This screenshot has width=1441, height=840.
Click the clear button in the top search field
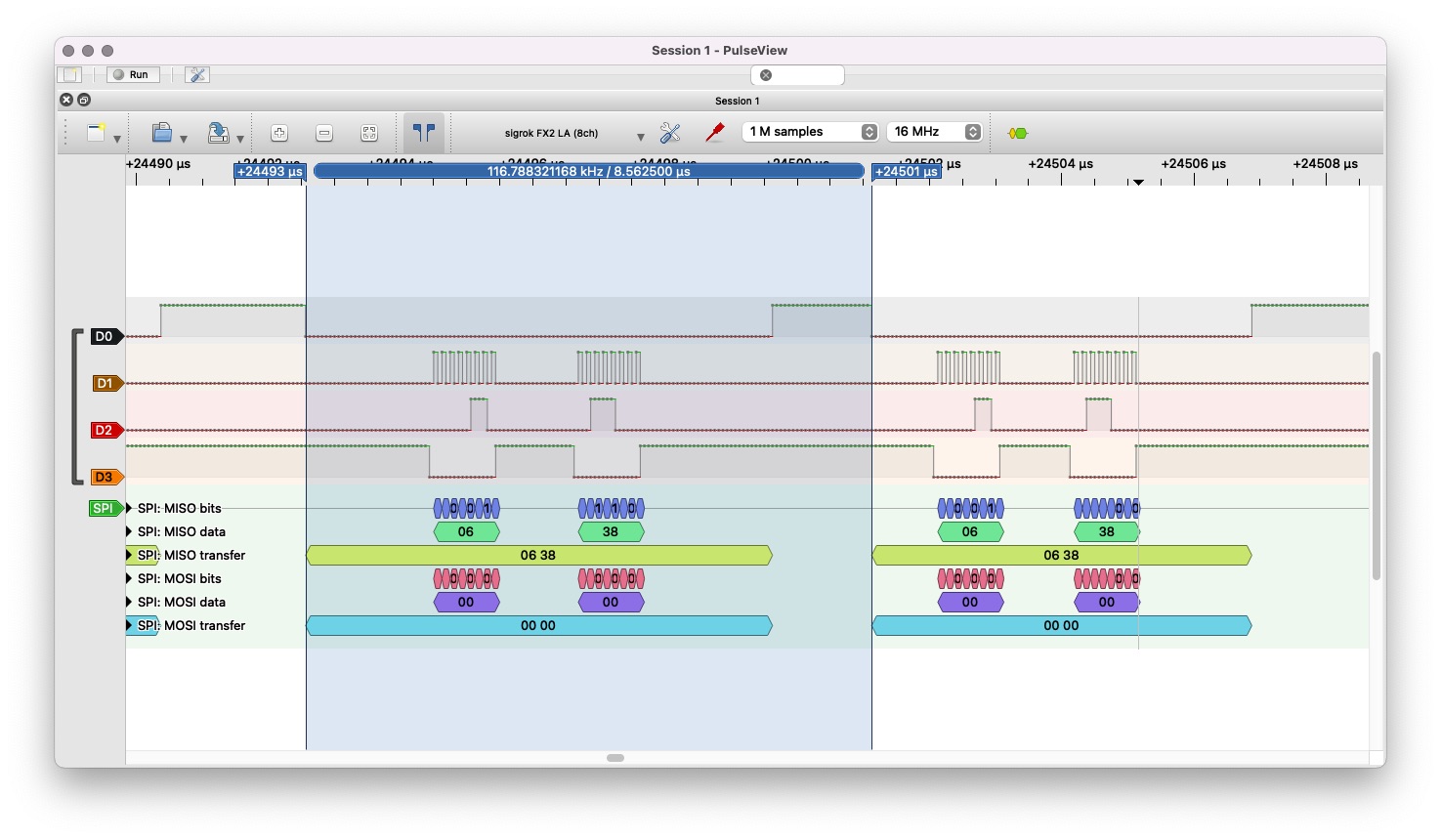[766, 75]
